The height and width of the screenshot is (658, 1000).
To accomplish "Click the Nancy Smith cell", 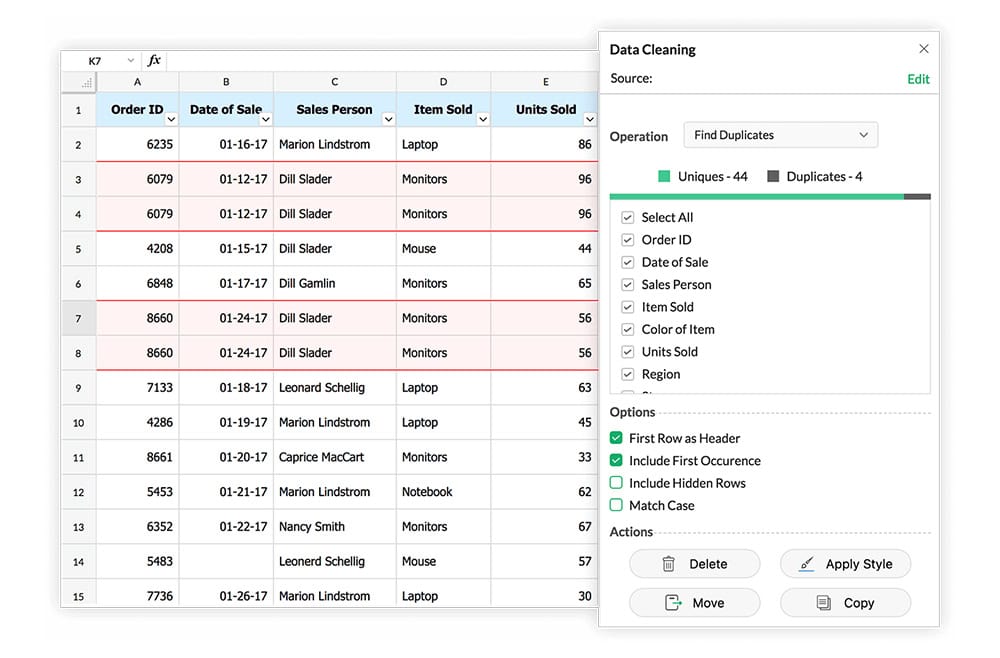I will coord(335,527).
